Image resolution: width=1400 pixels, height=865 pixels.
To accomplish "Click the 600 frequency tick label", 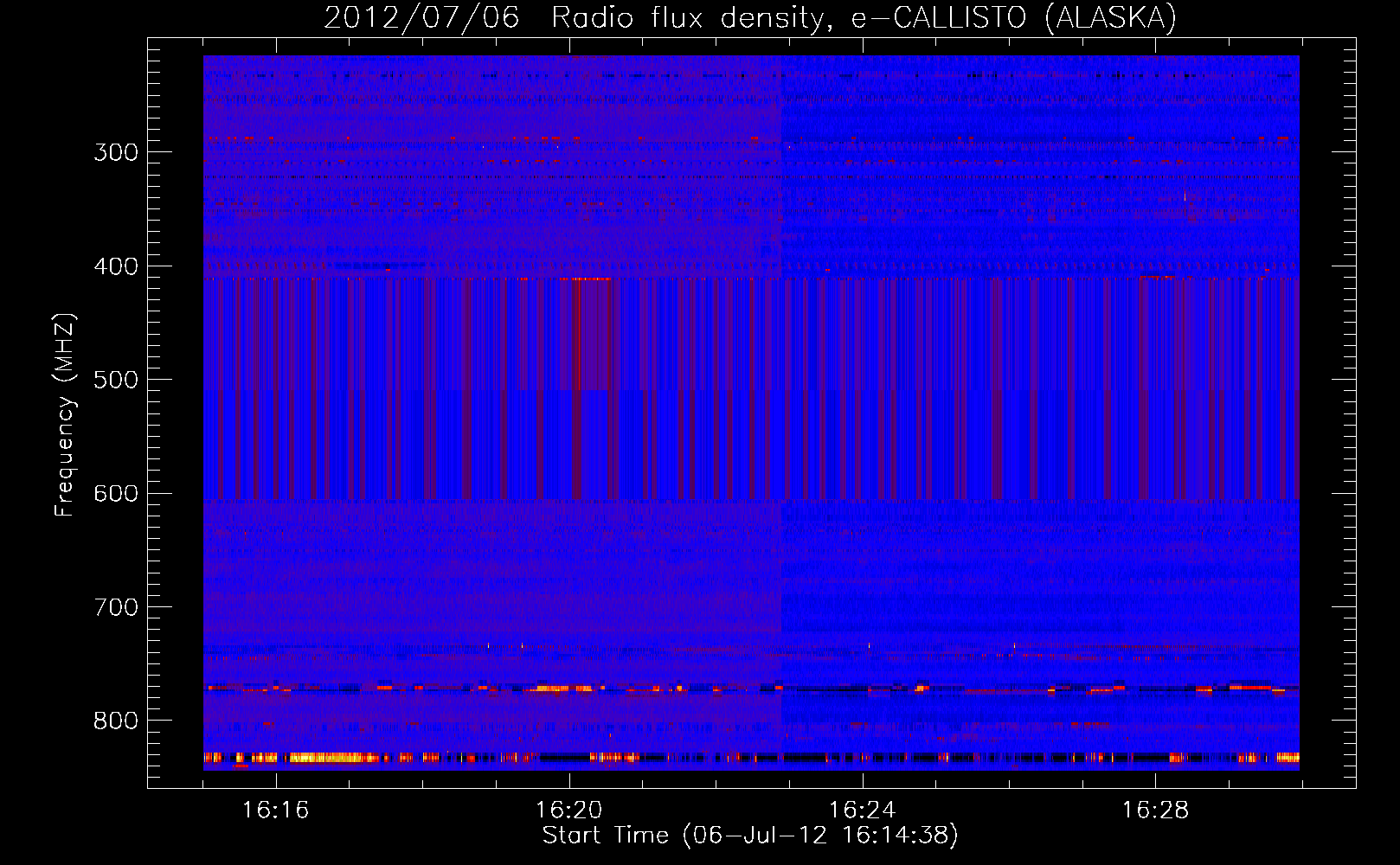I will 116,494.
